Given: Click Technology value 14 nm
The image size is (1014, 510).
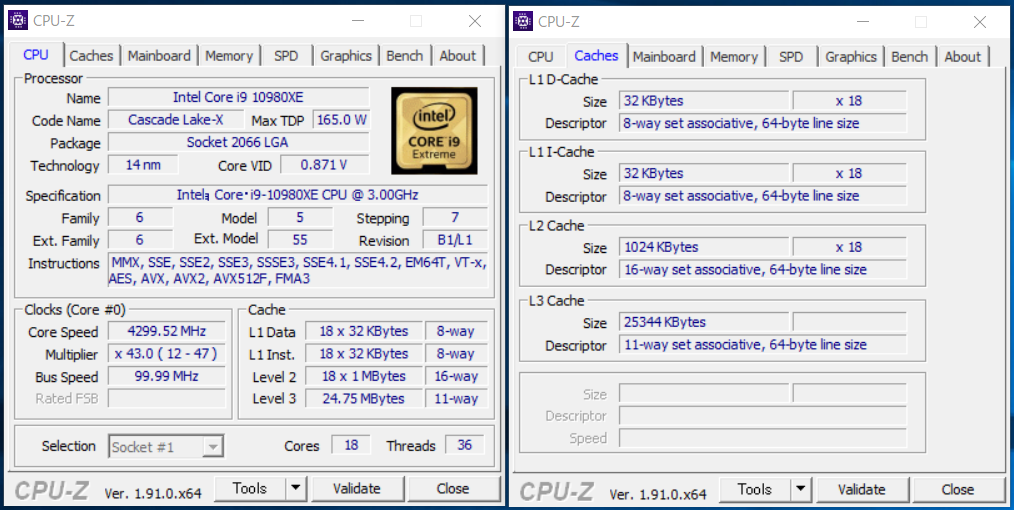Looking at the screenshot, I should (143, 165).
